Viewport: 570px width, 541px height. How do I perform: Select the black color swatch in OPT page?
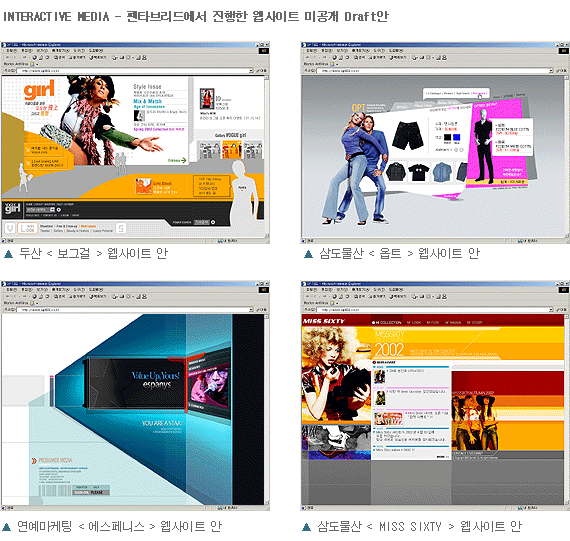tap(447, 137)
